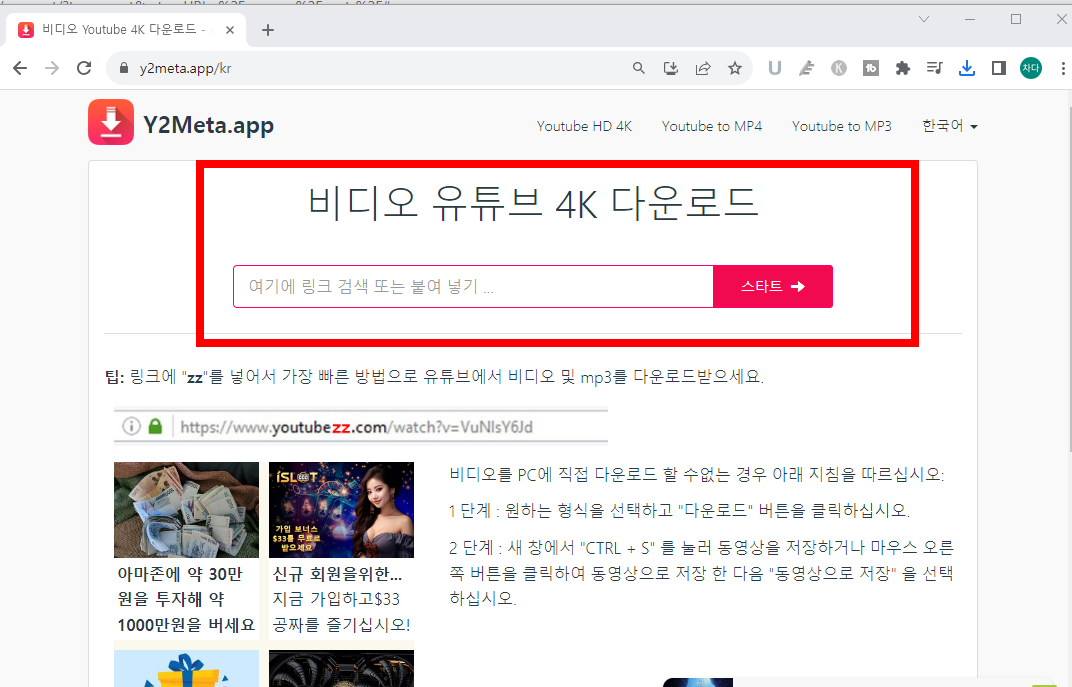Open the 차다 profile avatar

1030,68
